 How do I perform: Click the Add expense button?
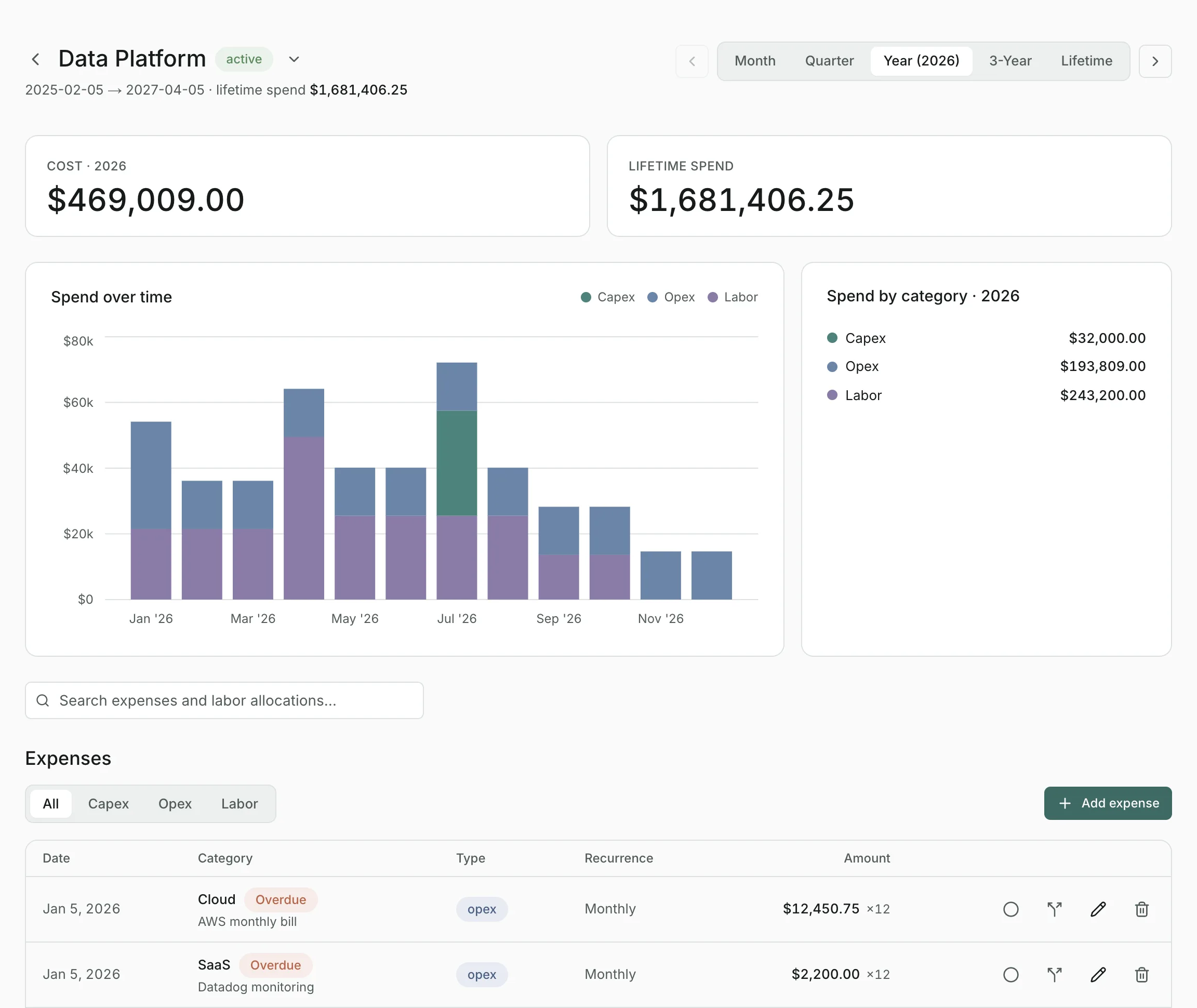click(x=1107, y=803)
